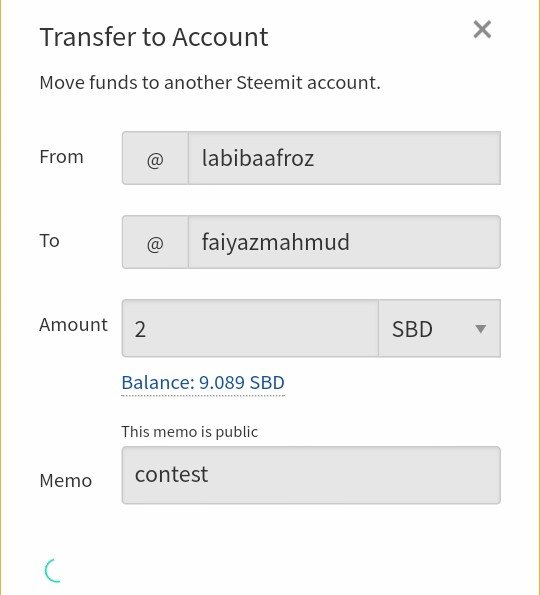
Task: Open the SBD currency dropdown
Action: coord(439,328)
